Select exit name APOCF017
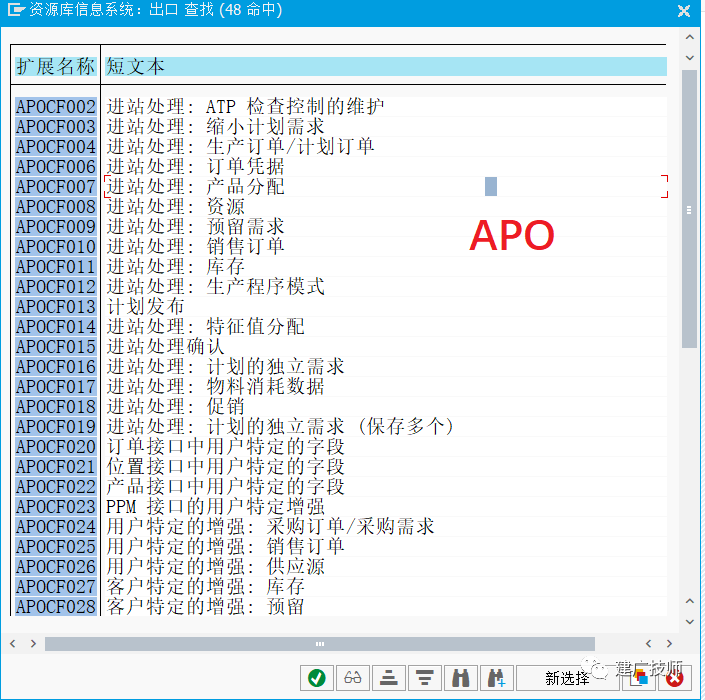The height and width of the screenshot is (700, 705). 56,387
